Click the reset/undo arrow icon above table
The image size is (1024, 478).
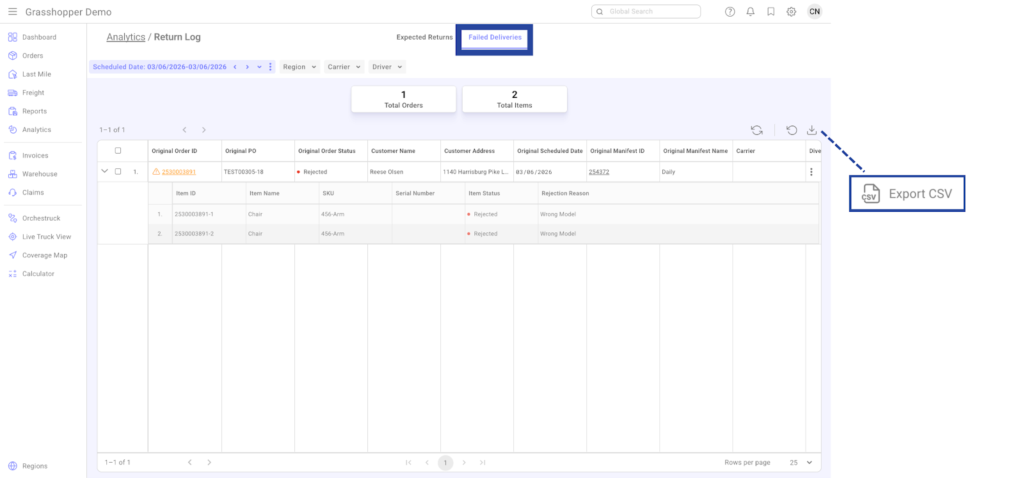791,130
